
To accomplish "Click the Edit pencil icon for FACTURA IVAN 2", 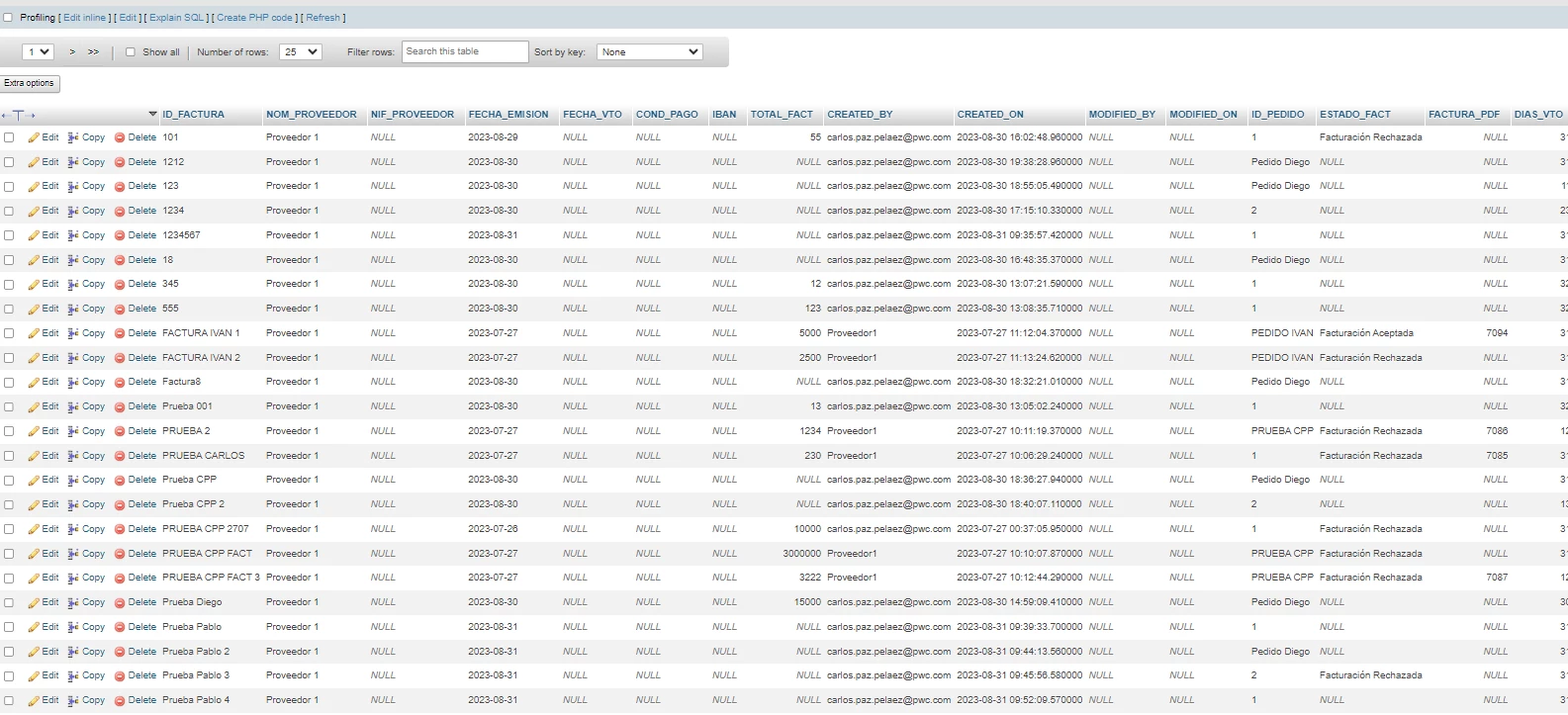I will [x=34, y=358].
